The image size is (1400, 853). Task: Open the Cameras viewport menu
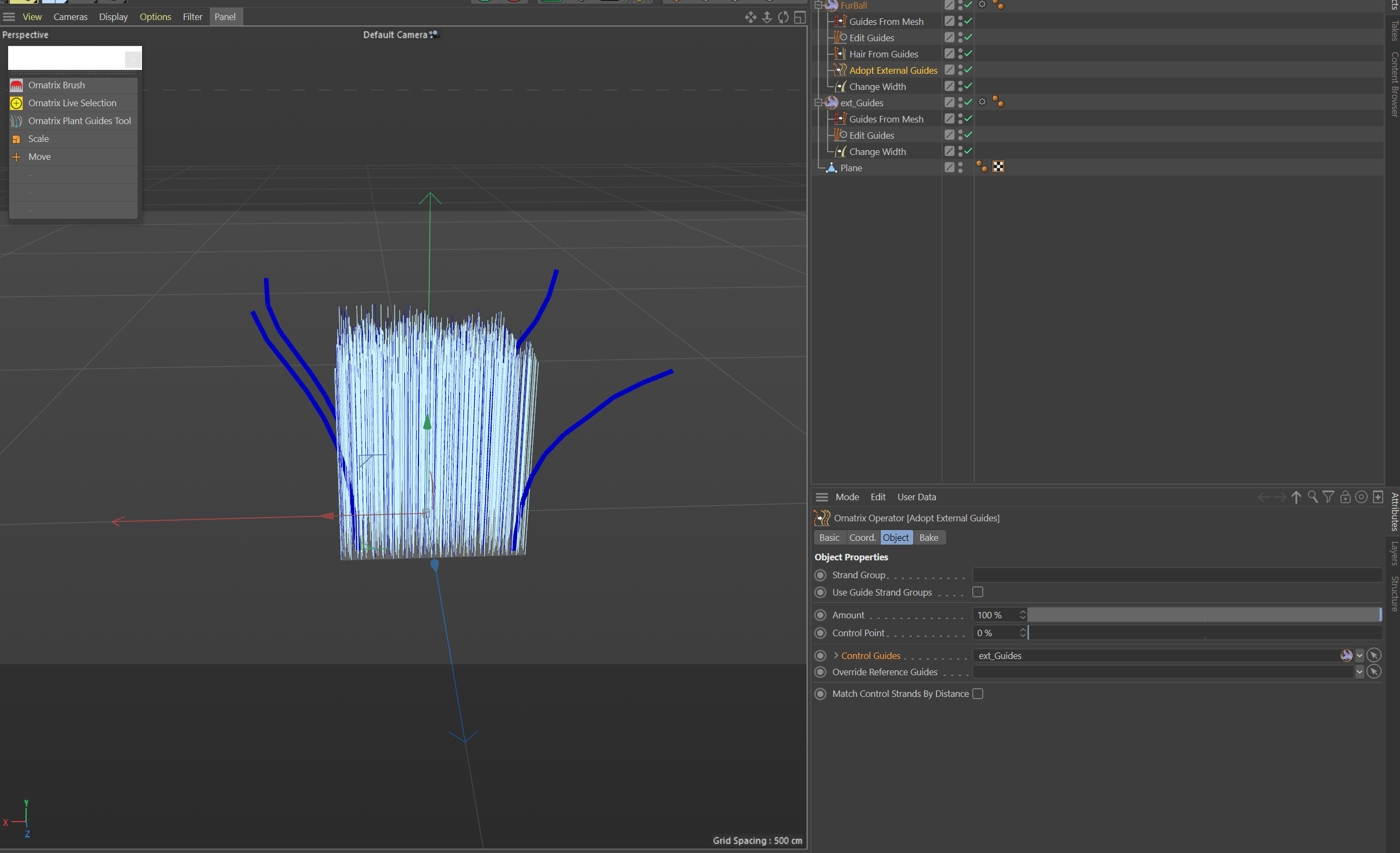click(x=70, y=17)
